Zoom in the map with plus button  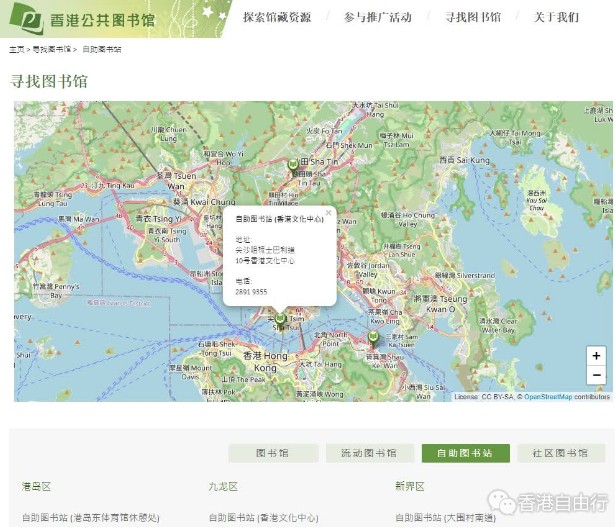coord(596,356)
